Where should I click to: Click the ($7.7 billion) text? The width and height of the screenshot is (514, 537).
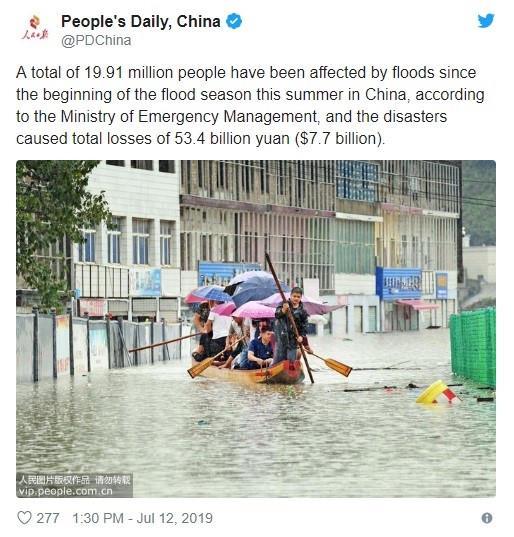click(340, 139)
